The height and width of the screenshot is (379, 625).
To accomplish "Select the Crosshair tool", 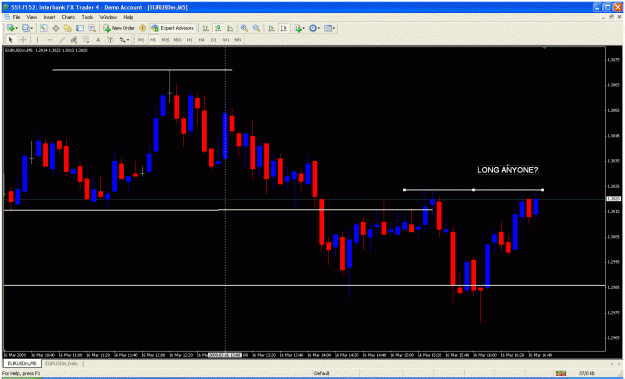I will [x=23, y=40].
